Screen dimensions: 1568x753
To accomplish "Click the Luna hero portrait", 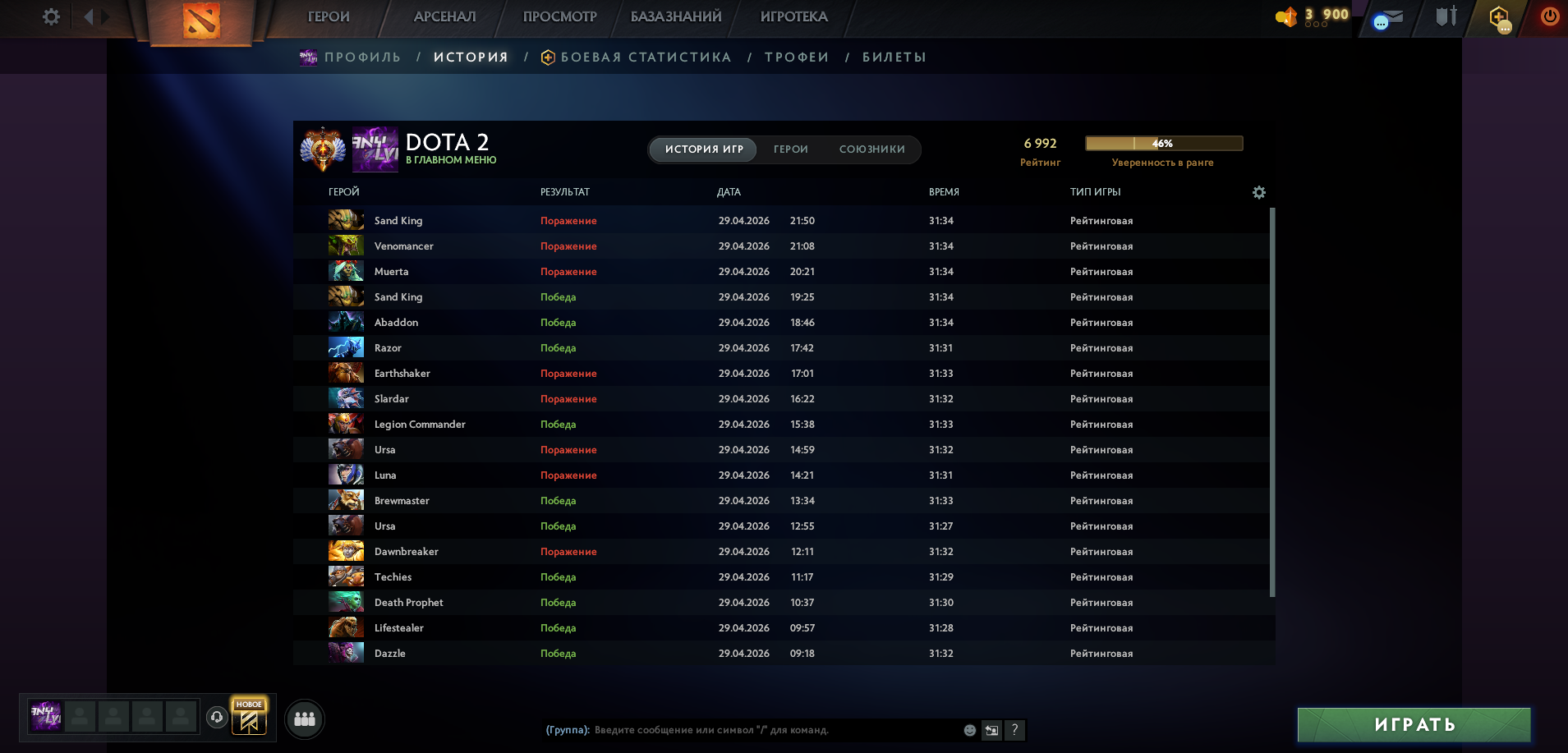I will (346, 475).
